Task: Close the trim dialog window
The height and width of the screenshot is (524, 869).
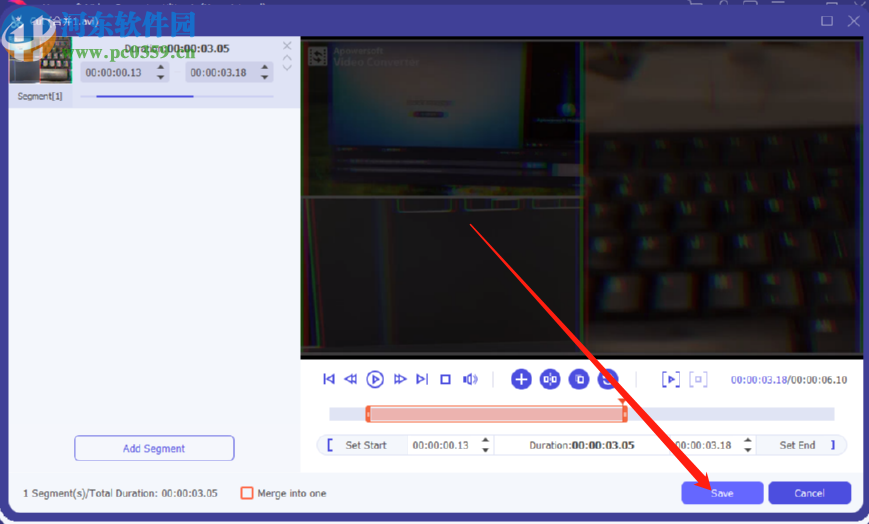Action: coord(853,21)
